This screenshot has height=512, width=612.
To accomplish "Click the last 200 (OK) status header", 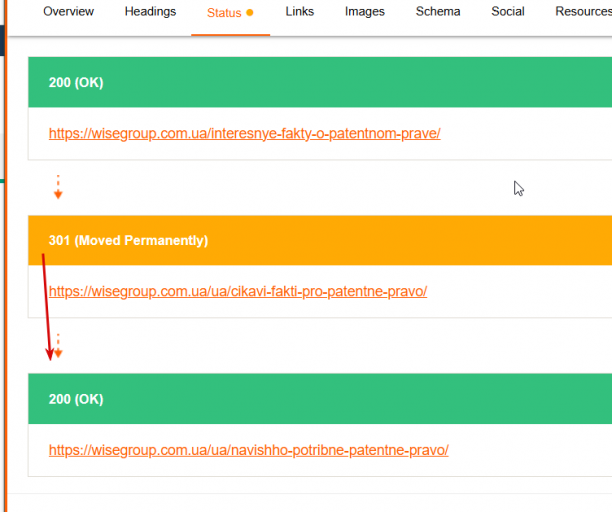I will (x=320, y=399).
